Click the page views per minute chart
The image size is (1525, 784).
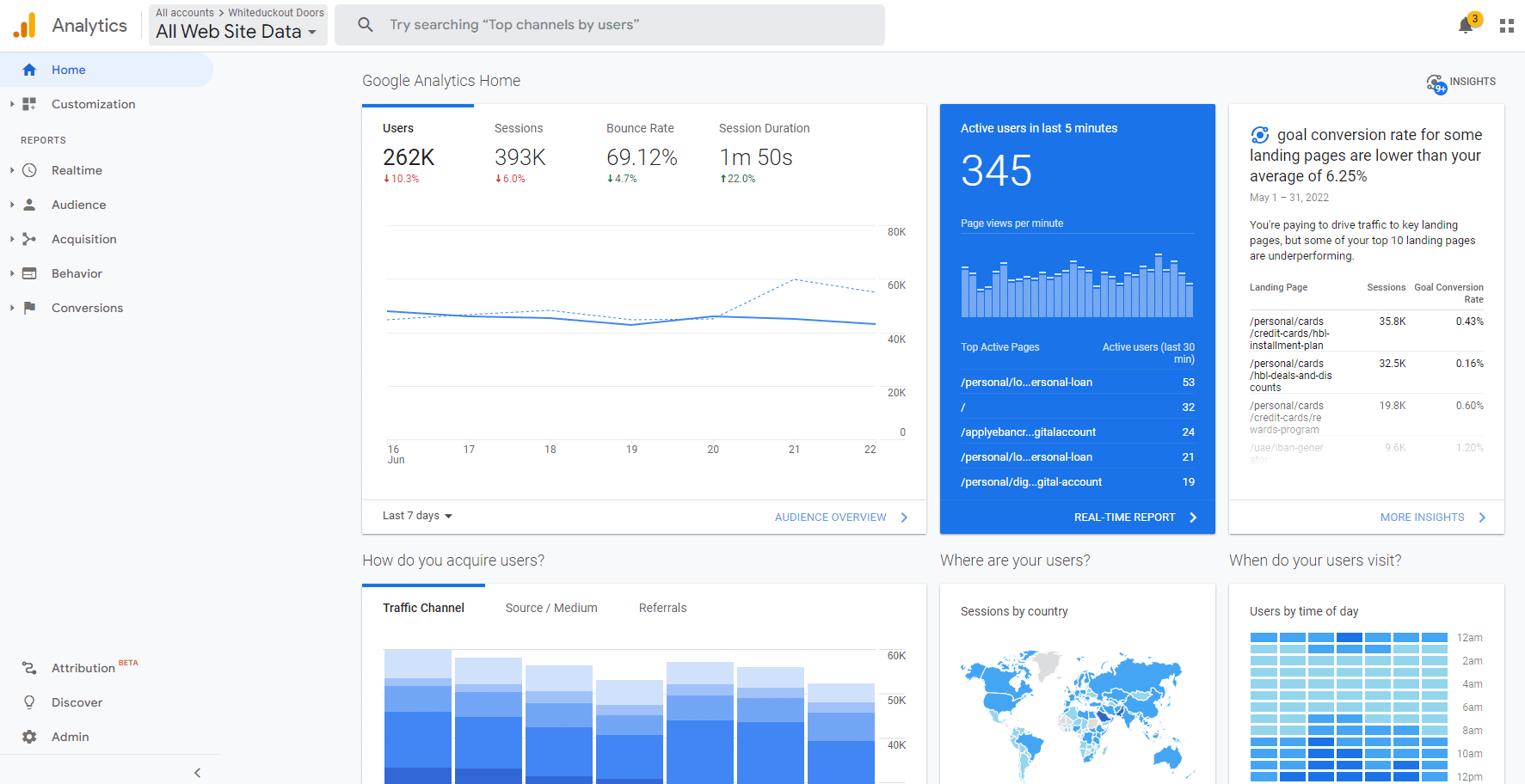tap(1077, 285)
